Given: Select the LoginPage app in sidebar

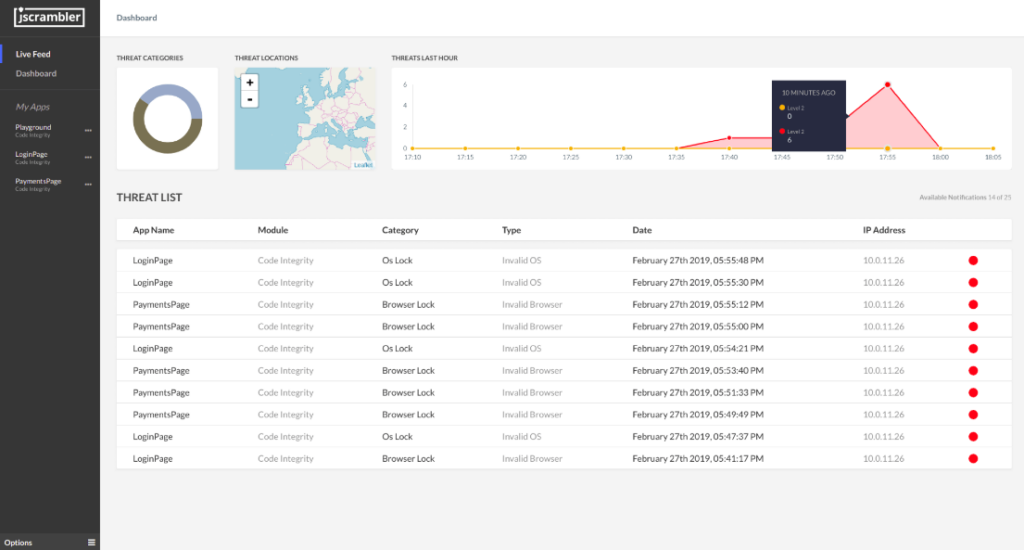Looking at the screenshot, I should coord(31,155).
